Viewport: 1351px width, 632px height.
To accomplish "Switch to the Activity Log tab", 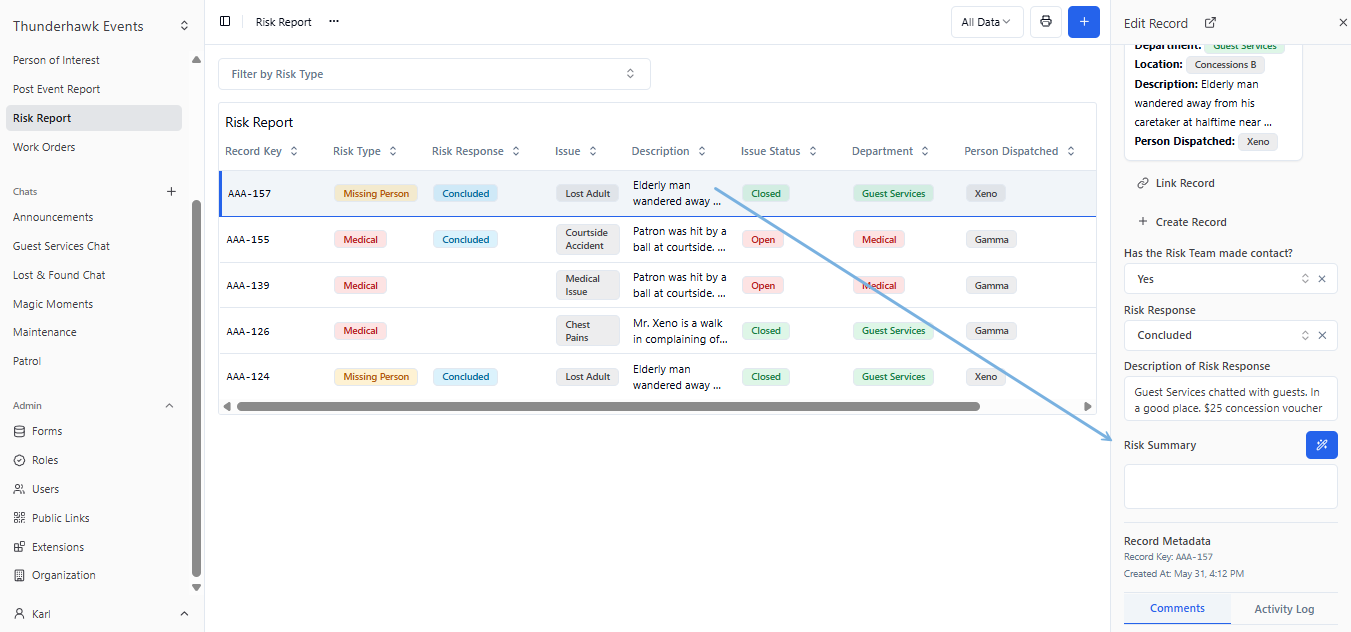I will [x=1284, y=609].
